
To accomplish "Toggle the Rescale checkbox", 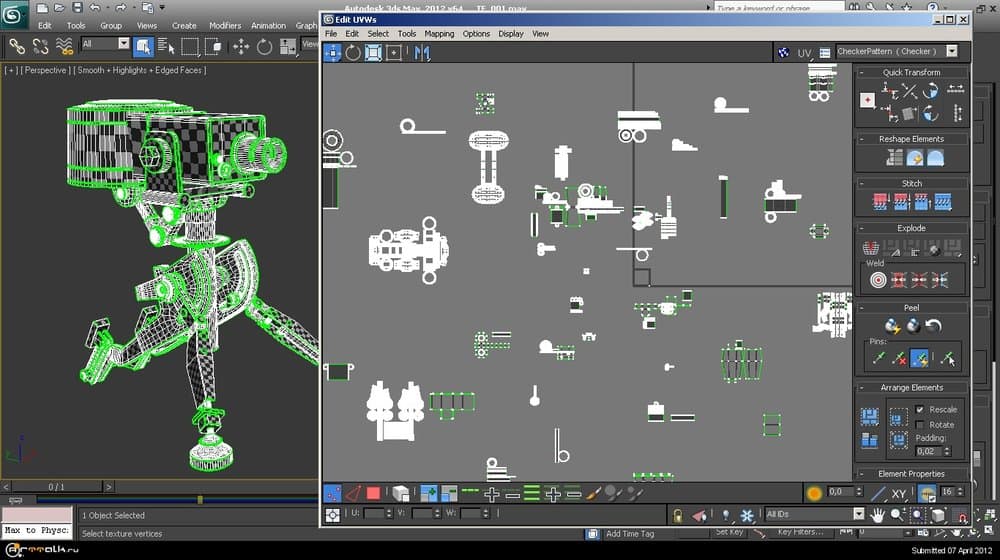I will (920, 409).
